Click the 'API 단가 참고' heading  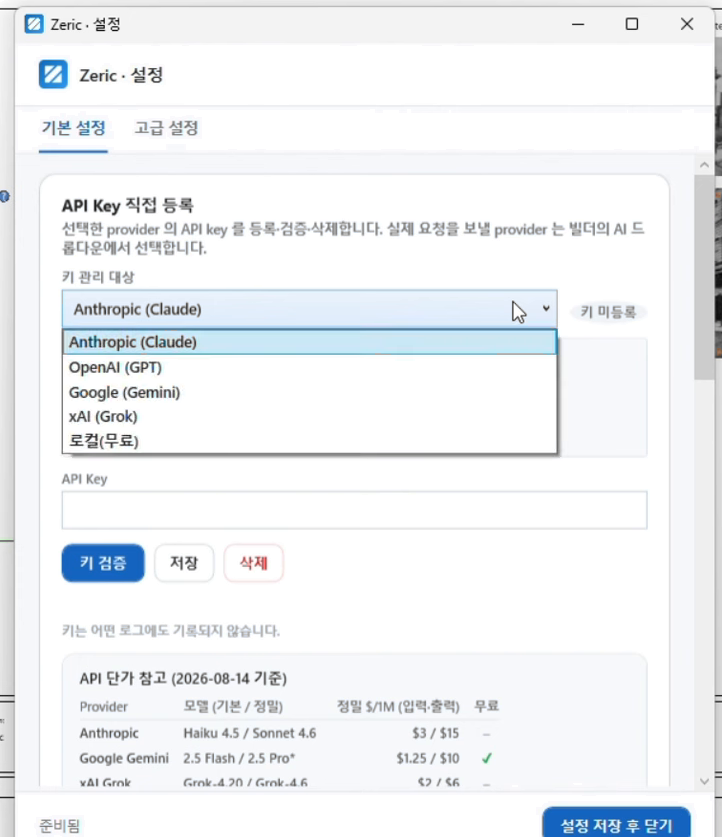[x=183, y=678]
